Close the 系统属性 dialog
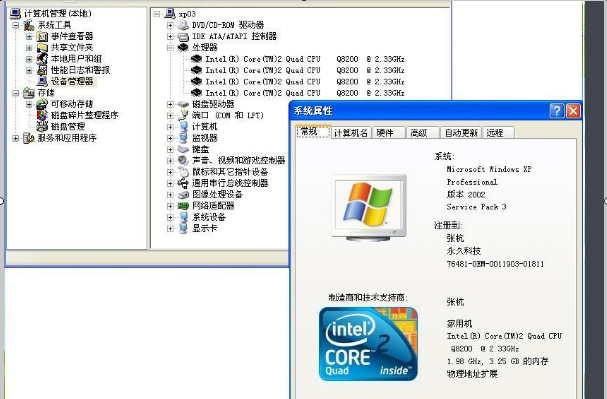The width and height of the screenshot is (607, 399). 573,111
